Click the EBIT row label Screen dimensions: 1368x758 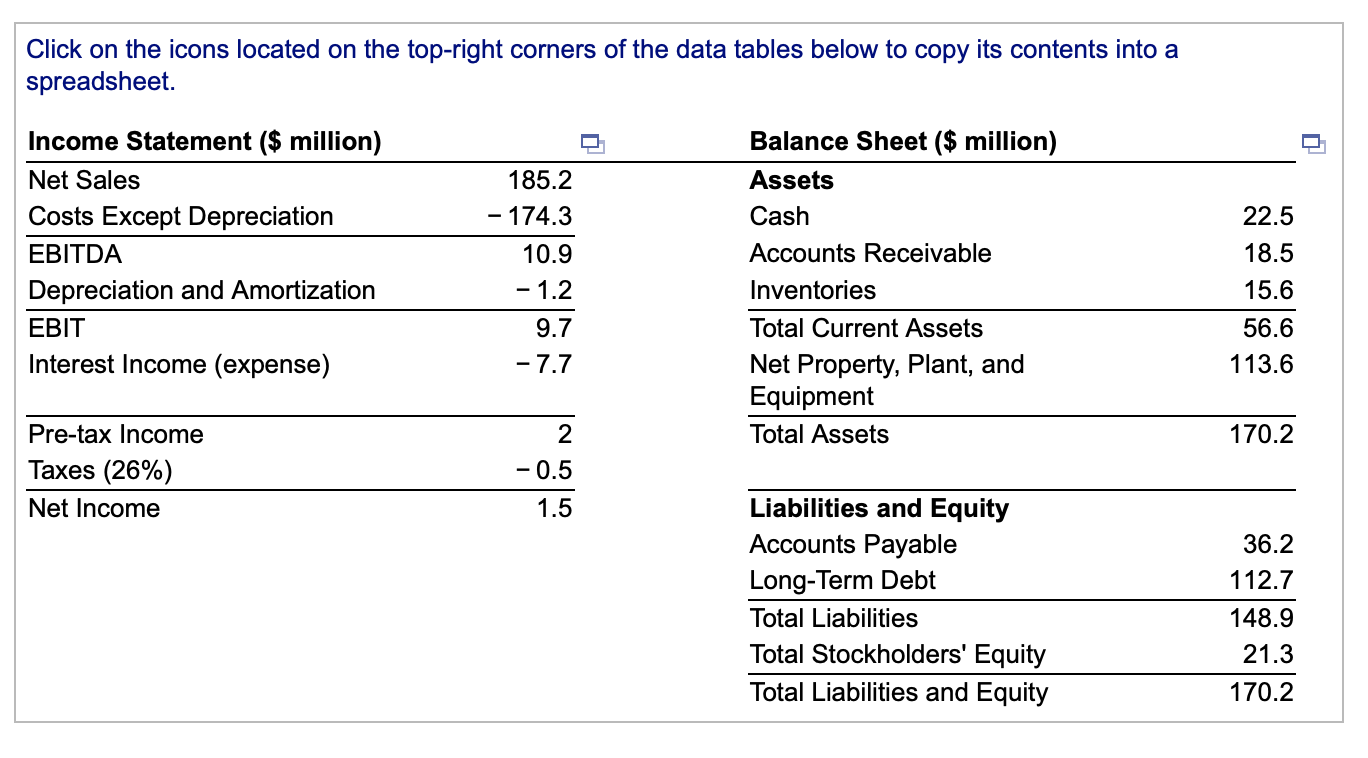click(x=57, y=328)
